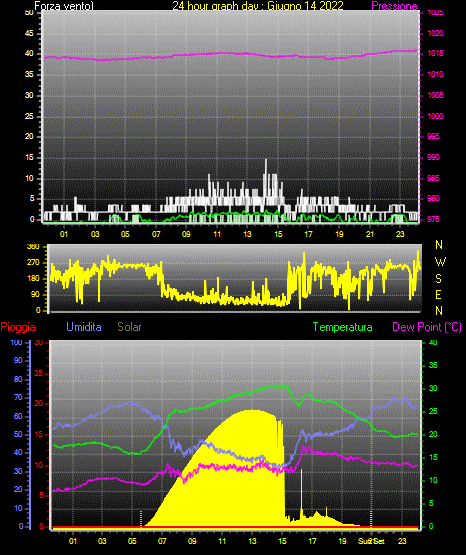This screenshot has height=555, width=466.
Task: Click the green 'Temperatura' legend label
Action: point(343,327)
